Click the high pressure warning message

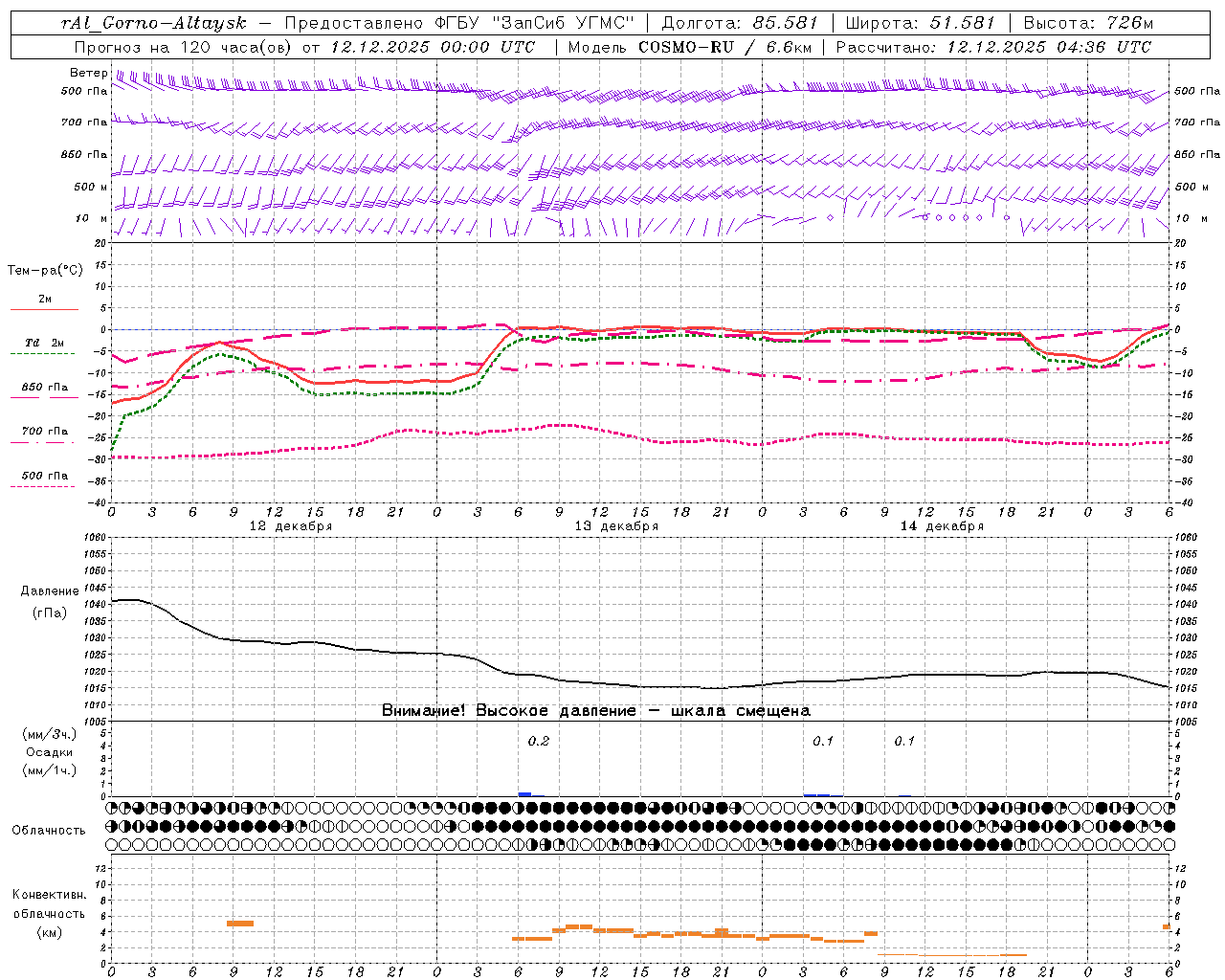point(596,711)
